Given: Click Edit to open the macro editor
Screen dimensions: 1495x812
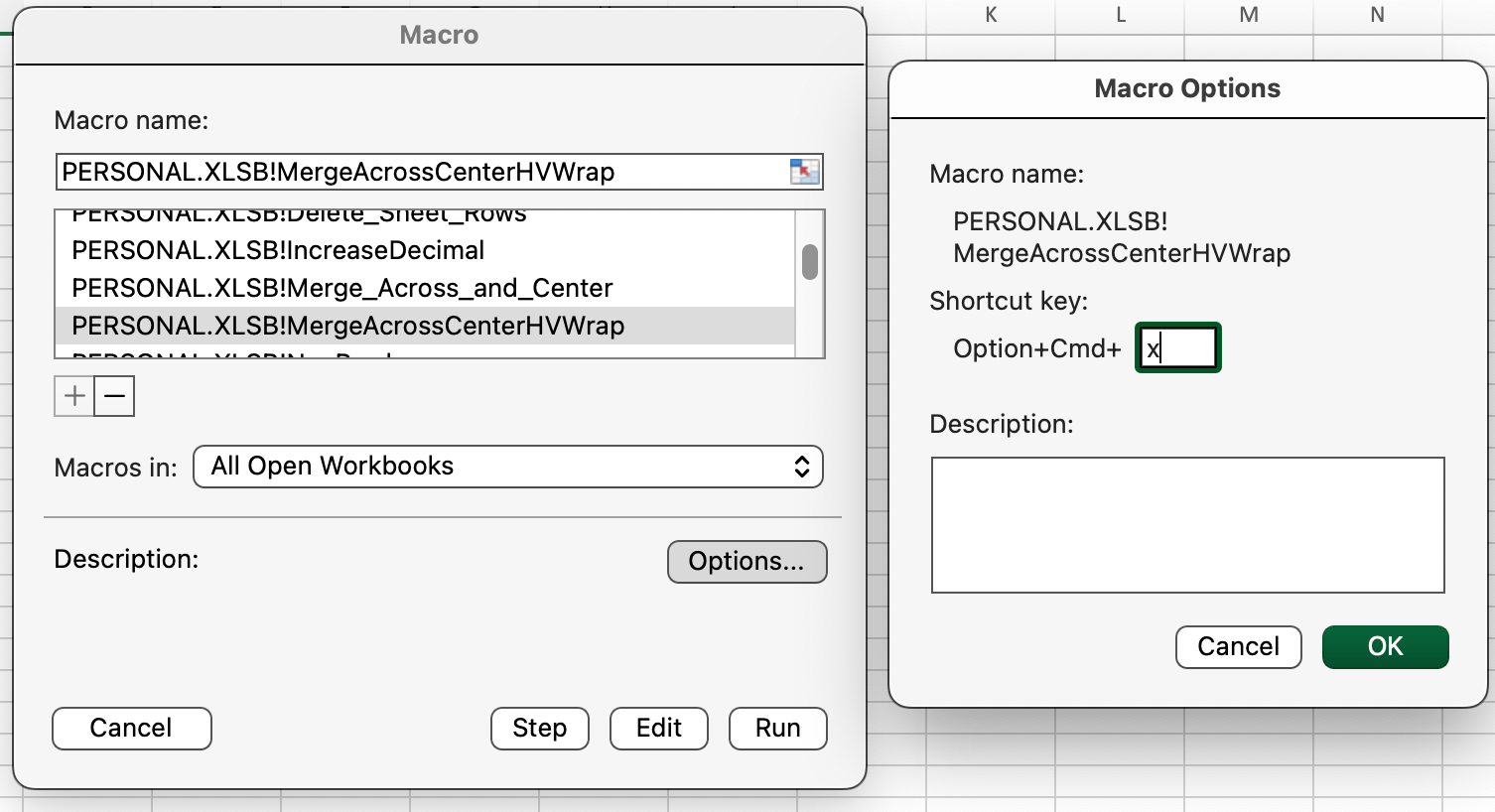Looking at the screenshot, I should [659, 729].
